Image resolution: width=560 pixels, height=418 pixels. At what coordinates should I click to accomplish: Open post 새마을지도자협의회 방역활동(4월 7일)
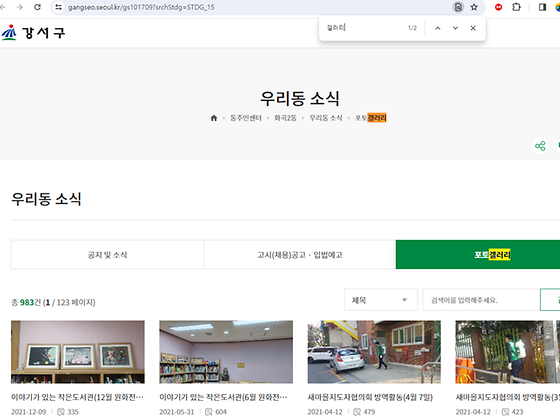pos(370,397)
